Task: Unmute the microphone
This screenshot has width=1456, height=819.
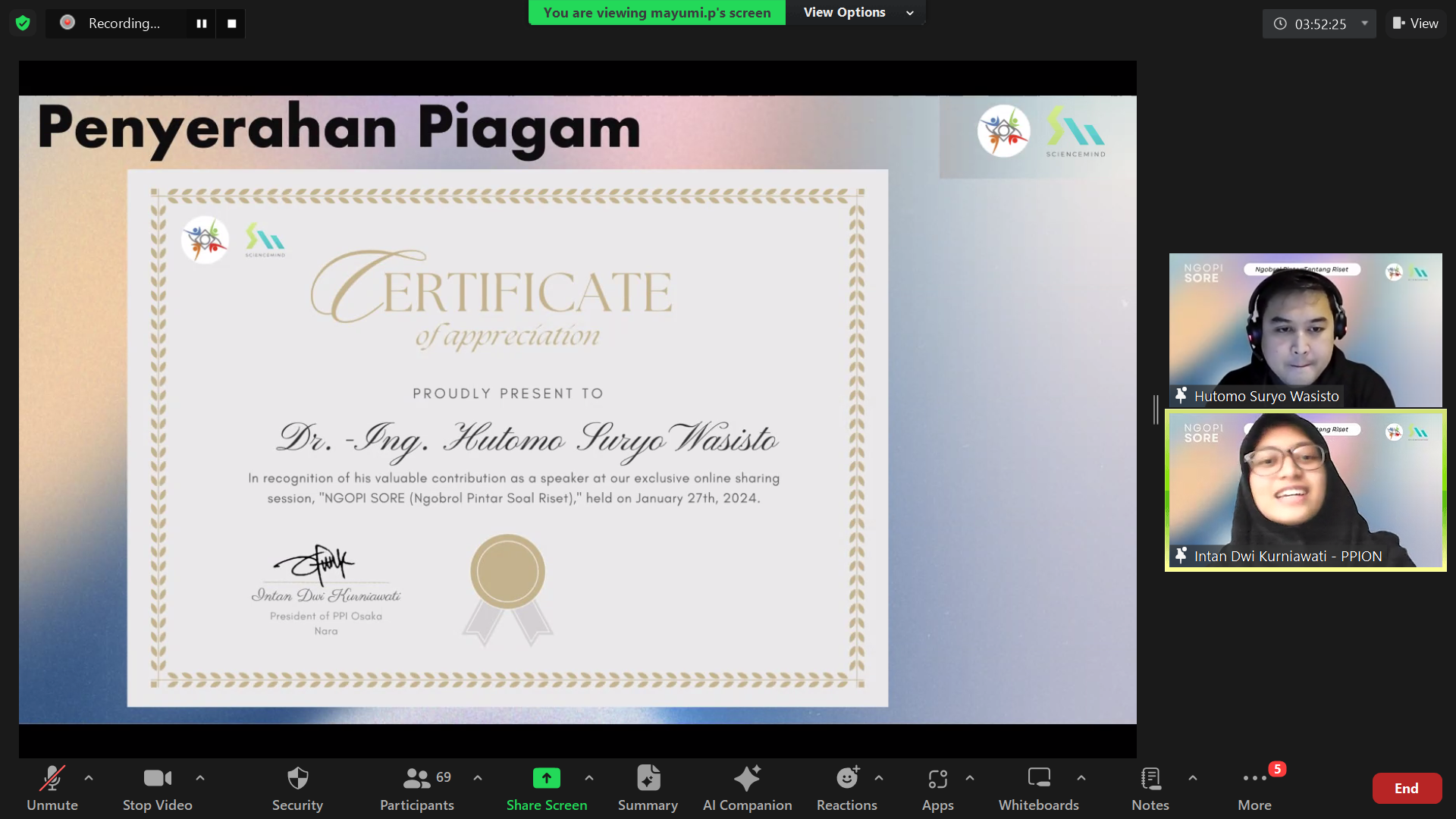Action: pos(52,779)
